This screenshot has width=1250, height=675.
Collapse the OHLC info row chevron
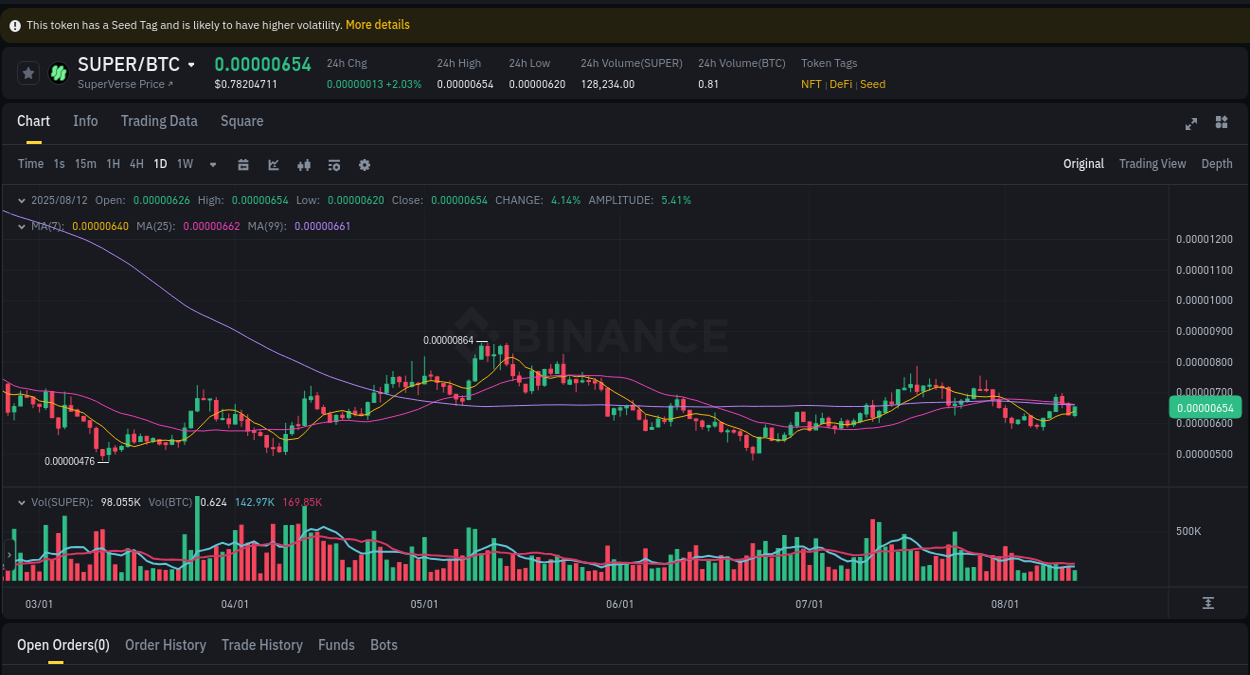click(x=21, y=200)
